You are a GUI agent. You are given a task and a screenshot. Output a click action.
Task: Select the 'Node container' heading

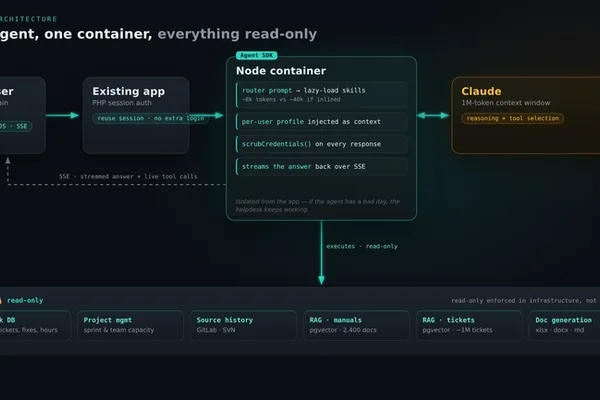[281, 71]
